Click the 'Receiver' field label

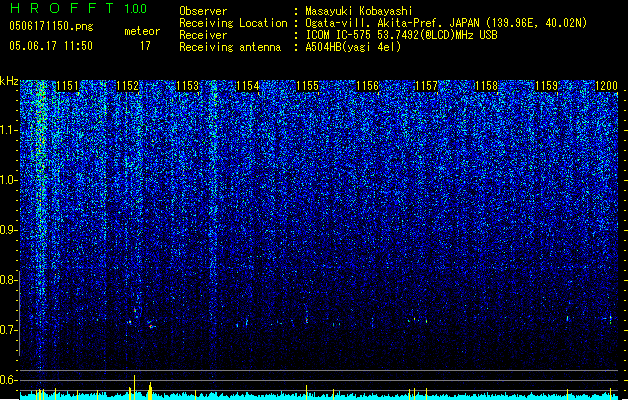(203, 35)
